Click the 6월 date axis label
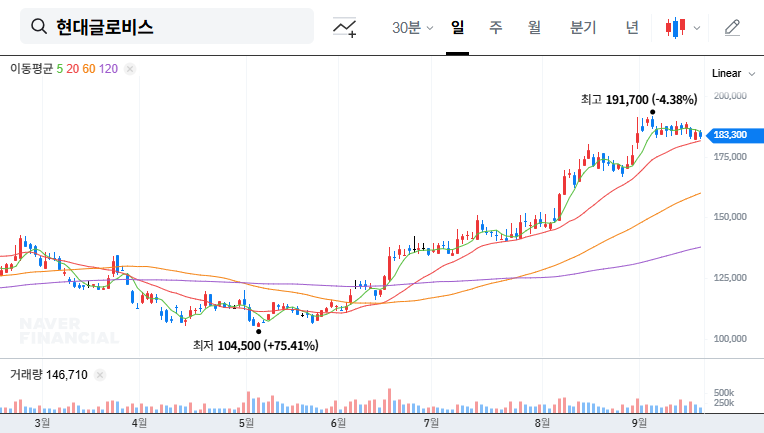Viewport: 764px width, 433px height. pyautogui.click(x=338, y=423)
